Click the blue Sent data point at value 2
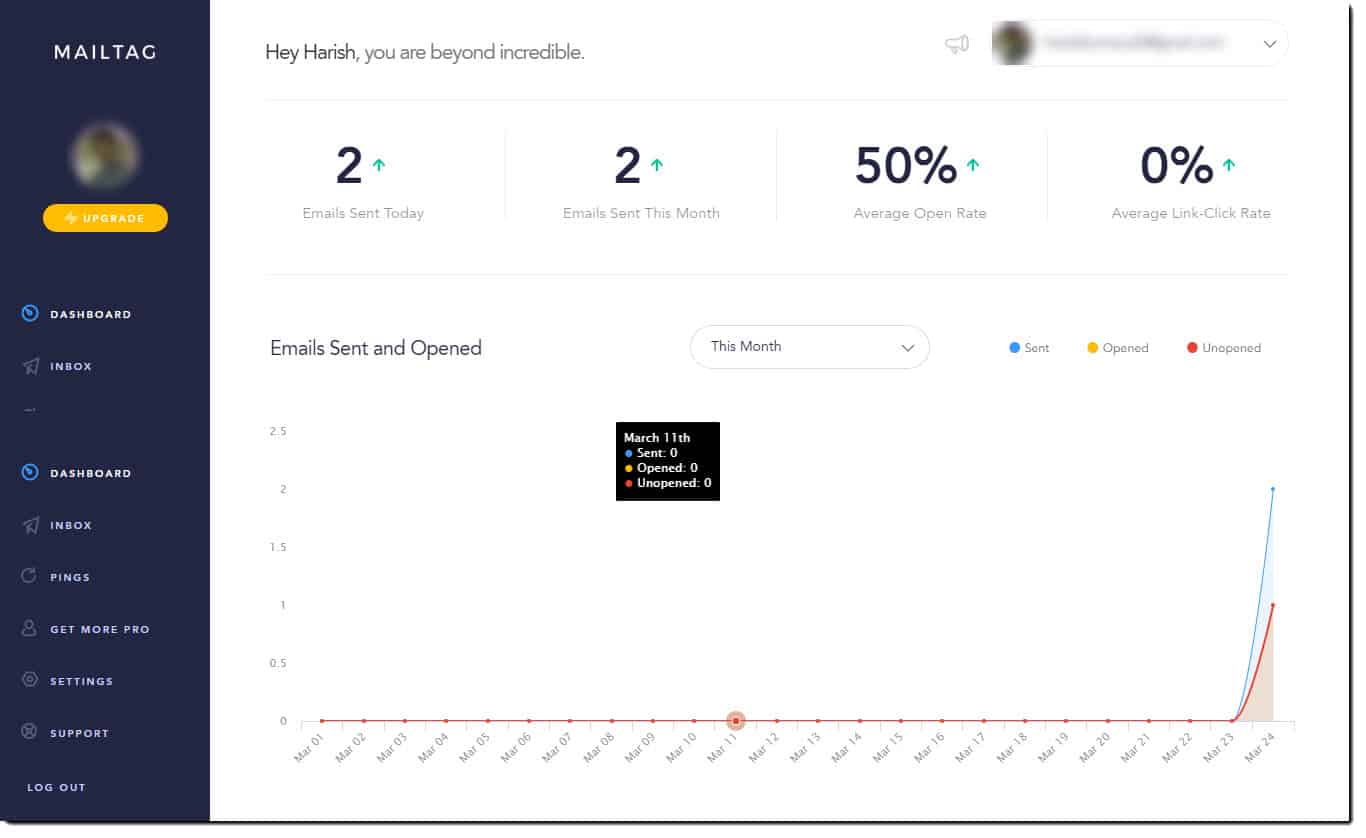1366x838 pixels. point(1273,489)
